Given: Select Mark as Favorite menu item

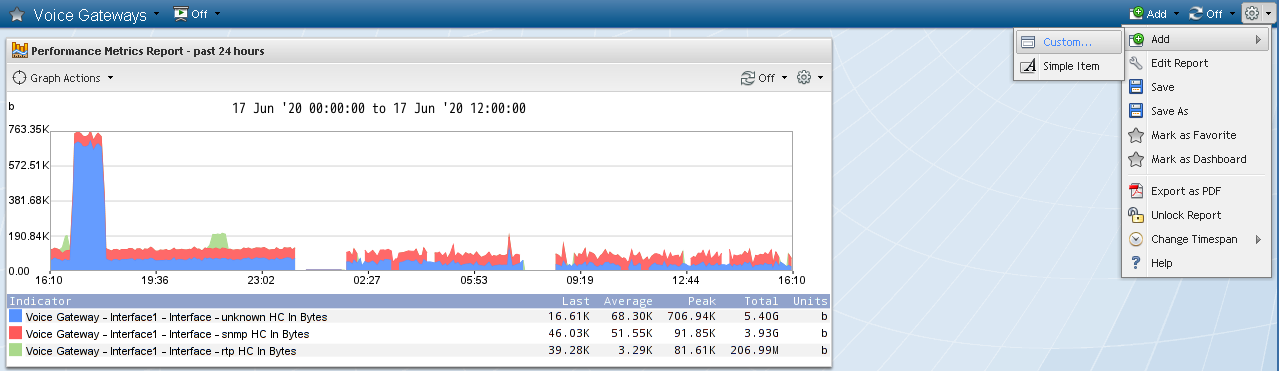Looking at the screenshot, I should [x=1195, y=135].
